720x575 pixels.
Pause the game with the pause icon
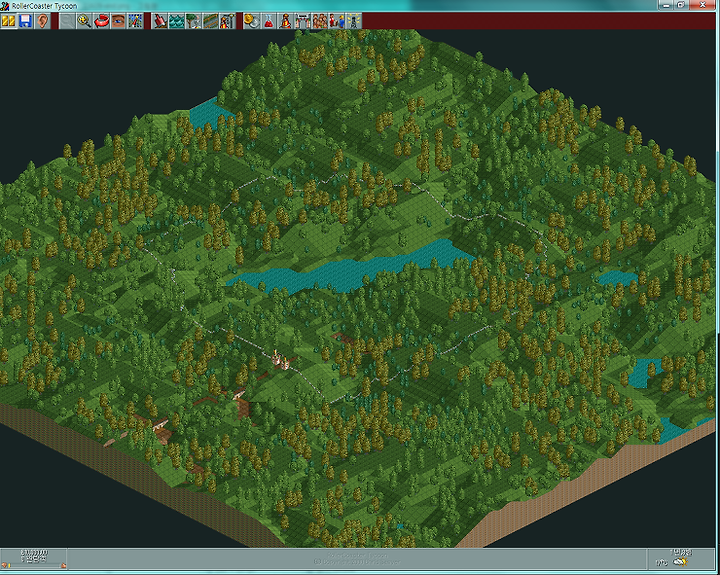pos(8,21)
